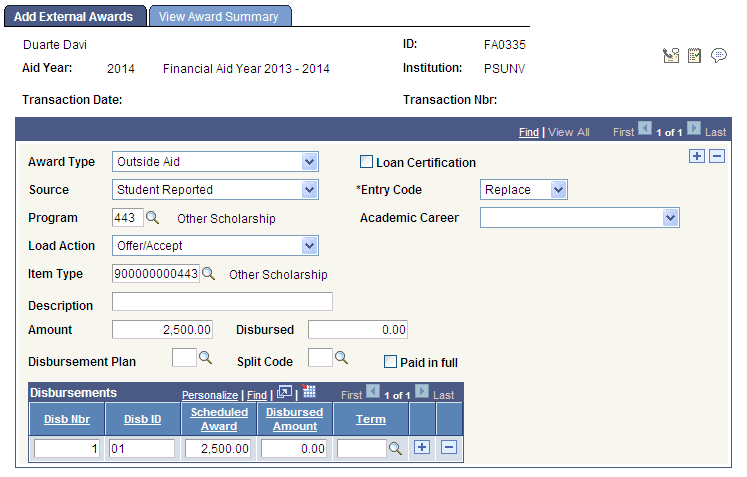Click the Amount field showing 2,500.00
This screenshot has width=747, height=477.
pos(162,329)
